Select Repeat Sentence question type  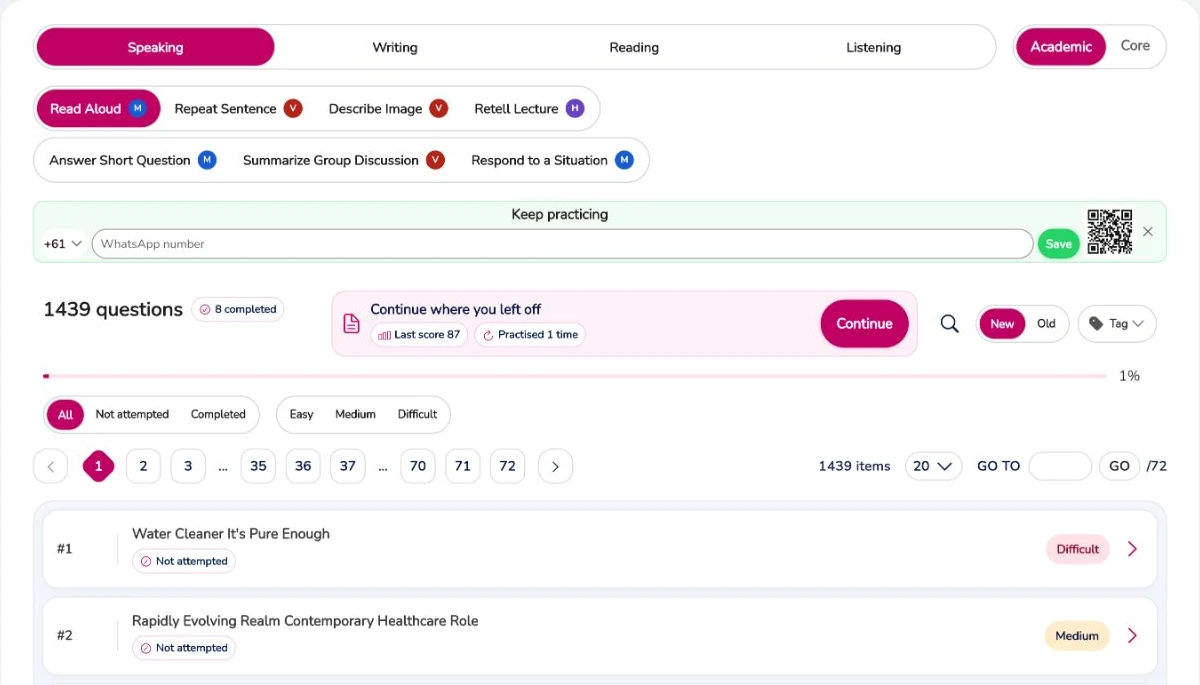(238, 108)
